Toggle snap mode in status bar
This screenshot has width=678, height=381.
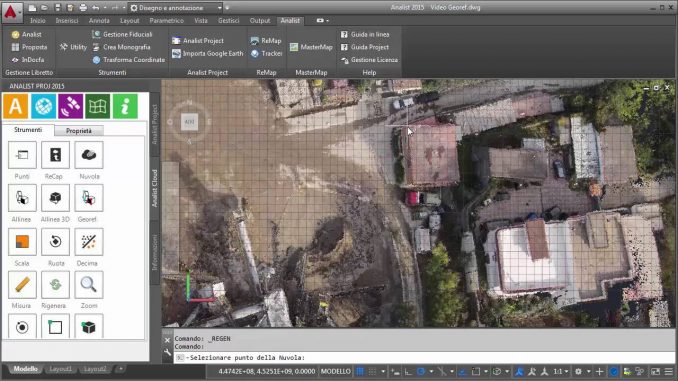tap(372, 371)
